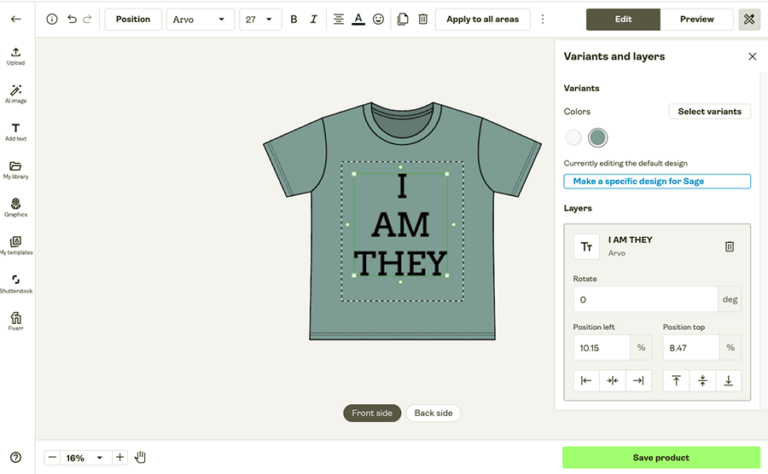Open Shutterstock images panel
Viewport: 768px width, 474px height.
coord(15,283)
